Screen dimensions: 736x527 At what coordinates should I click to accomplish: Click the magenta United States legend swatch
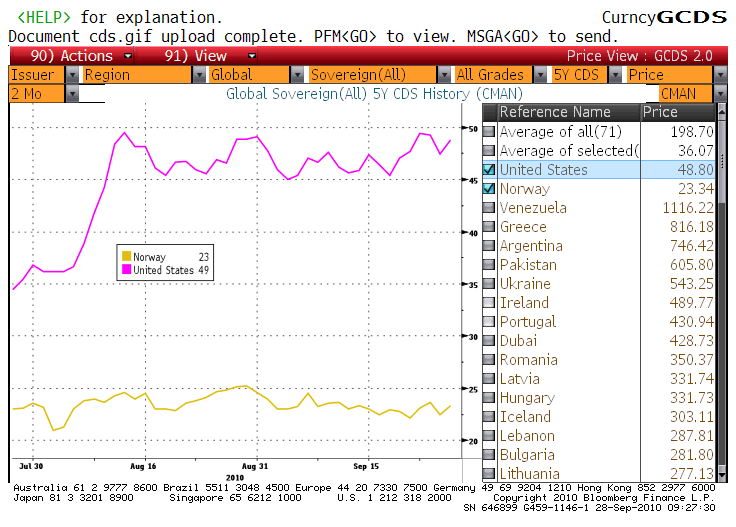click(126, 269)
